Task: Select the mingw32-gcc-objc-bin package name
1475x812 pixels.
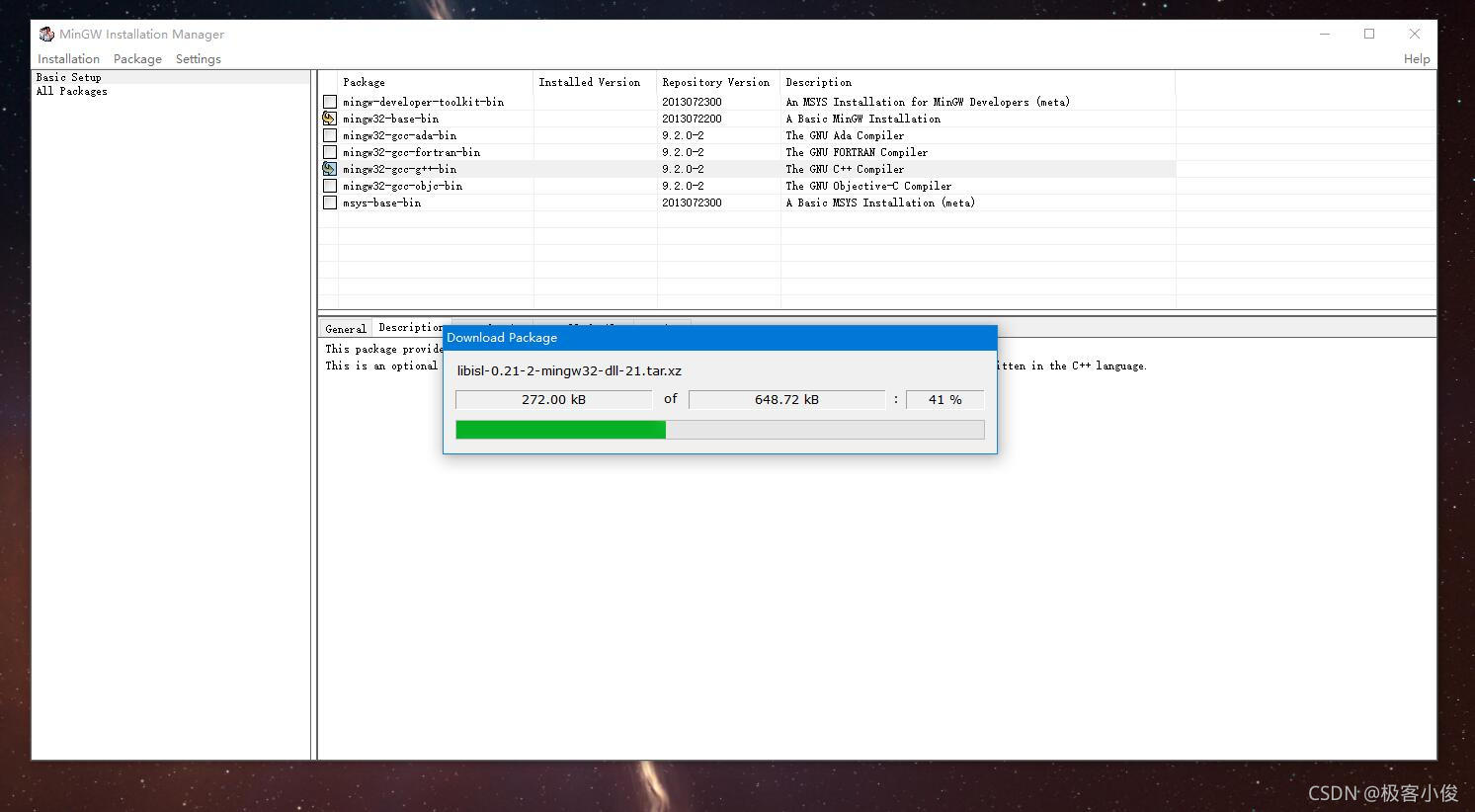Action: pyautogui.click(x=402, y=186)
